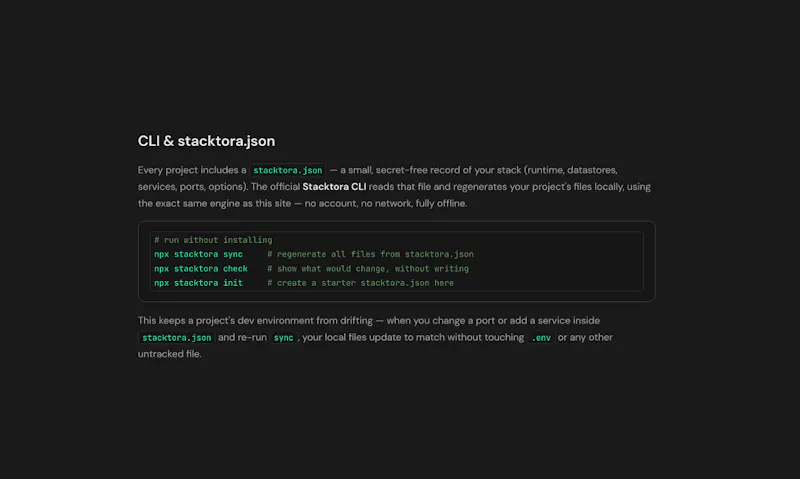Click the 'no account, no network, fully offline' sentence

click(386, 204)
